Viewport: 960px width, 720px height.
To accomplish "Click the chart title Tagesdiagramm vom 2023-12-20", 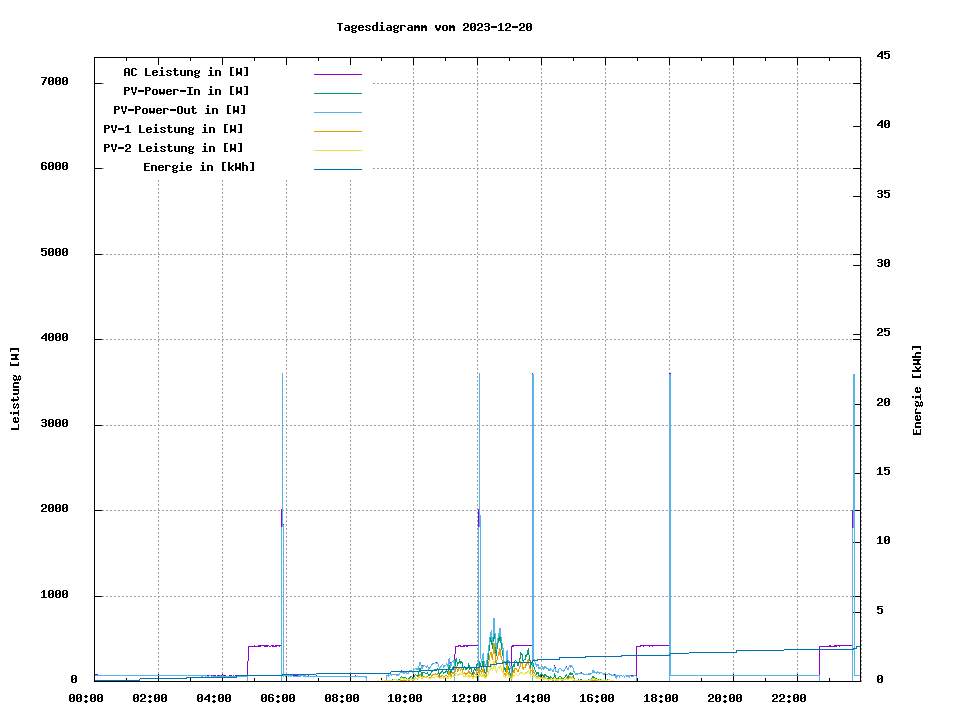I will click(434, 27).
